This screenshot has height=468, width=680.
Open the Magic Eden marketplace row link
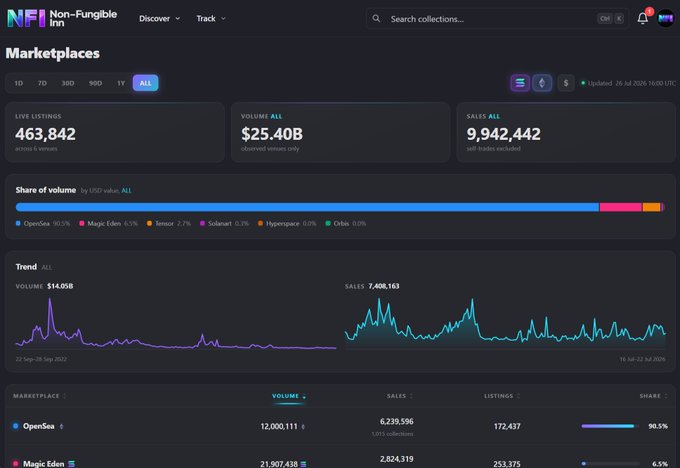43,464
